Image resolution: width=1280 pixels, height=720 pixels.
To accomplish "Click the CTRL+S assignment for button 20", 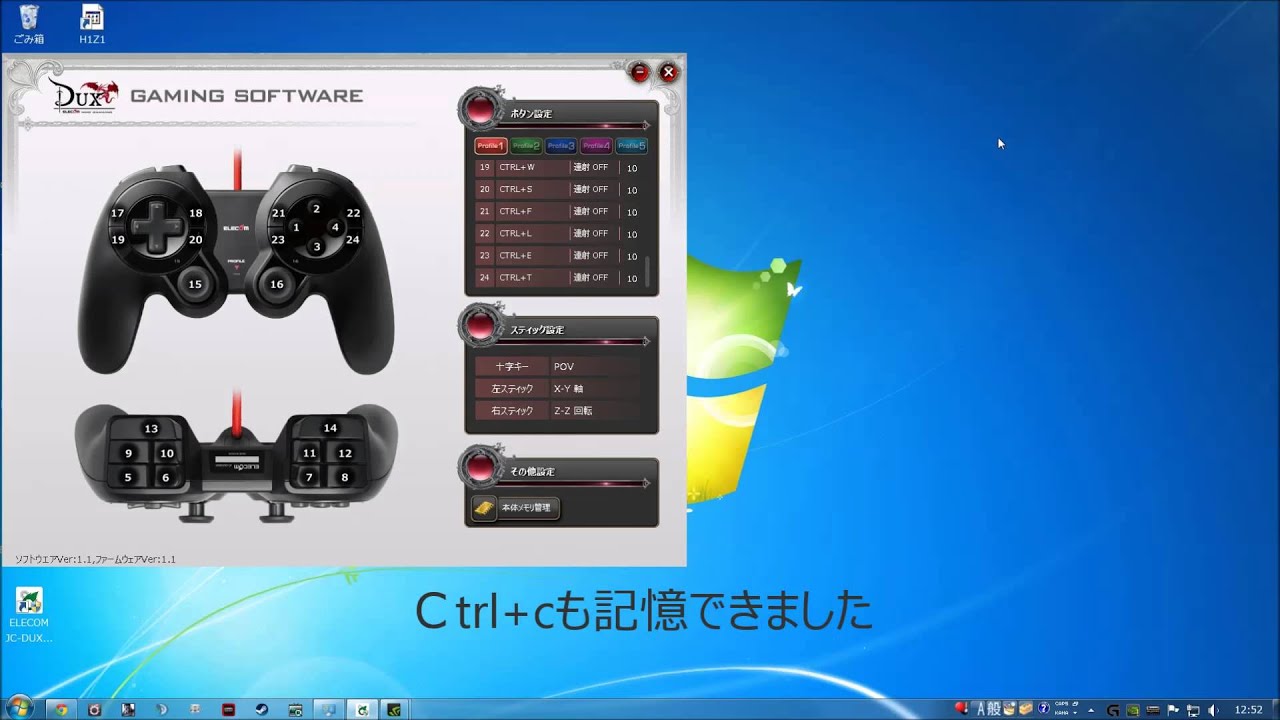I will pos(531,189).
